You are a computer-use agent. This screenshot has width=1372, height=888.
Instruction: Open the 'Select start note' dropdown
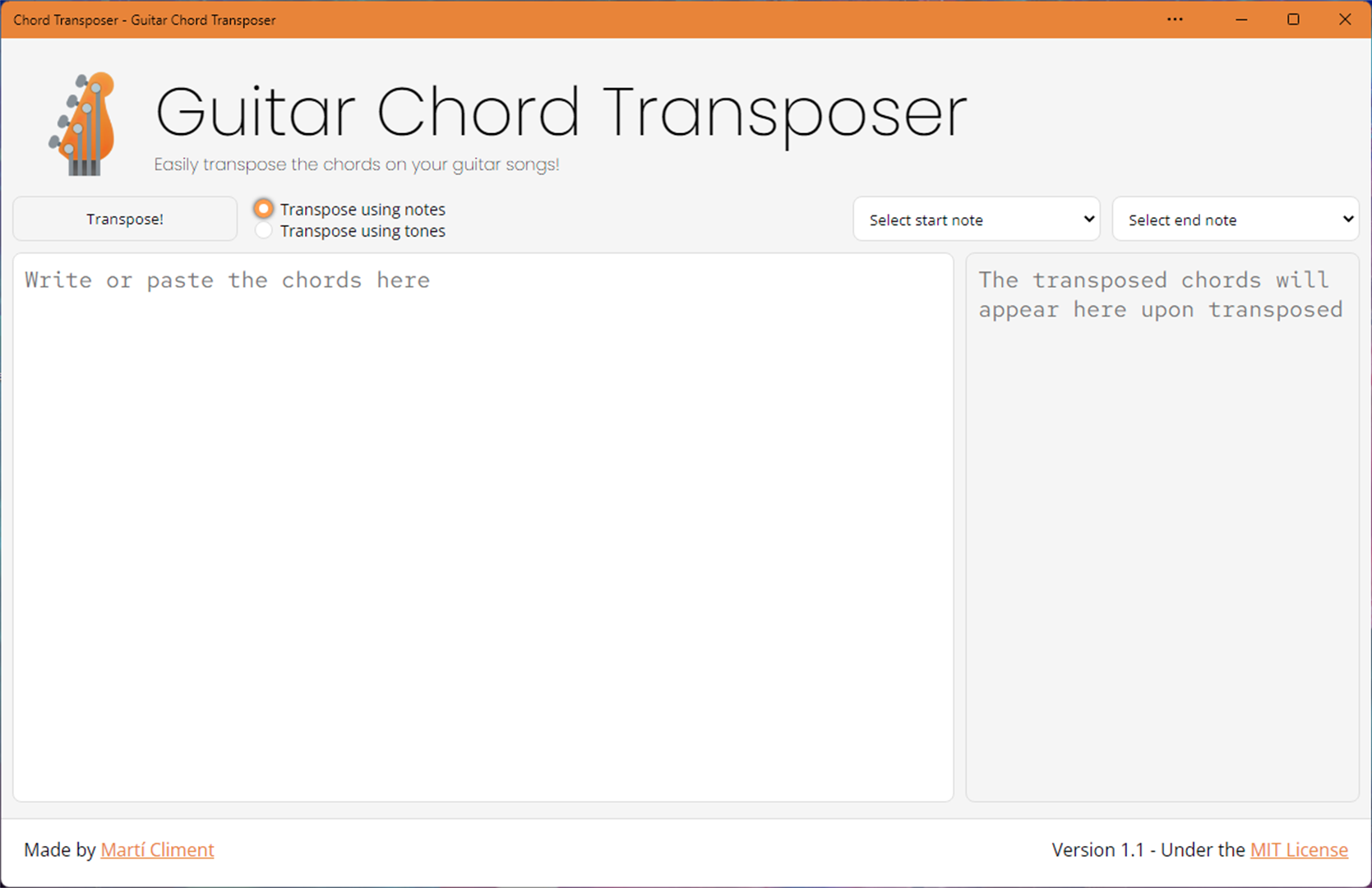click(975, 219)
